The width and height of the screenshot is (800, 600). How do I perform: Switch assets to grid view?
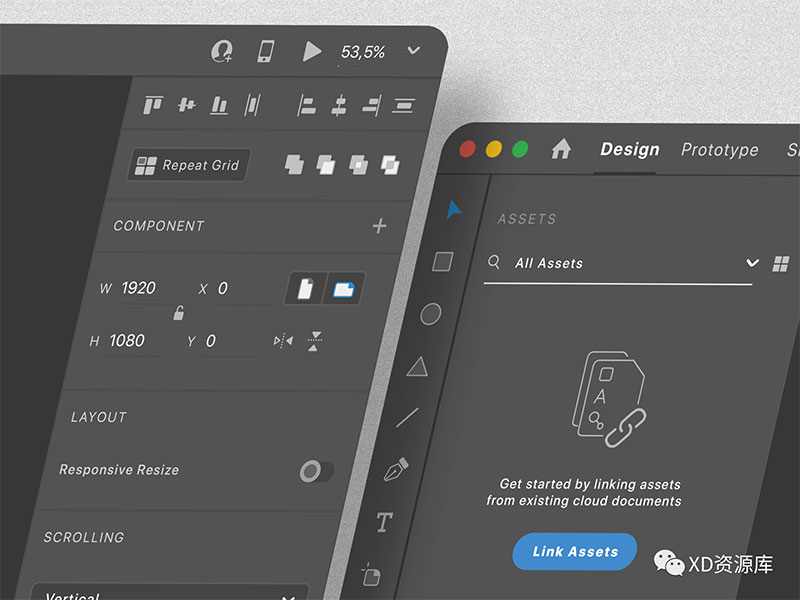click(x=781, y=264)
